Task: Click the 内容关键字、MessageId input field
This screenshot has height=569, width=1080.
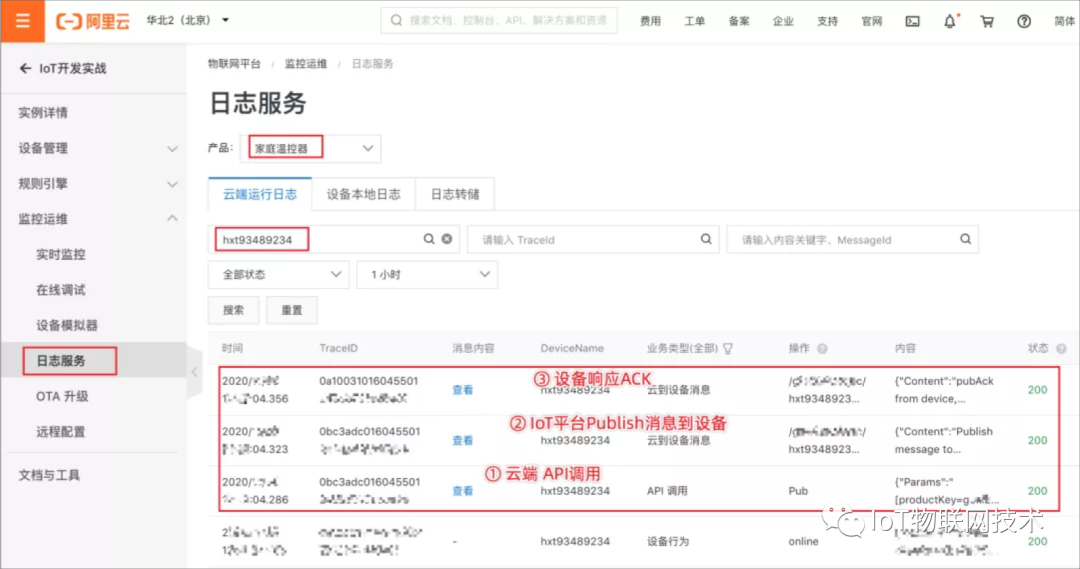Action: click(x=852, y=239)
